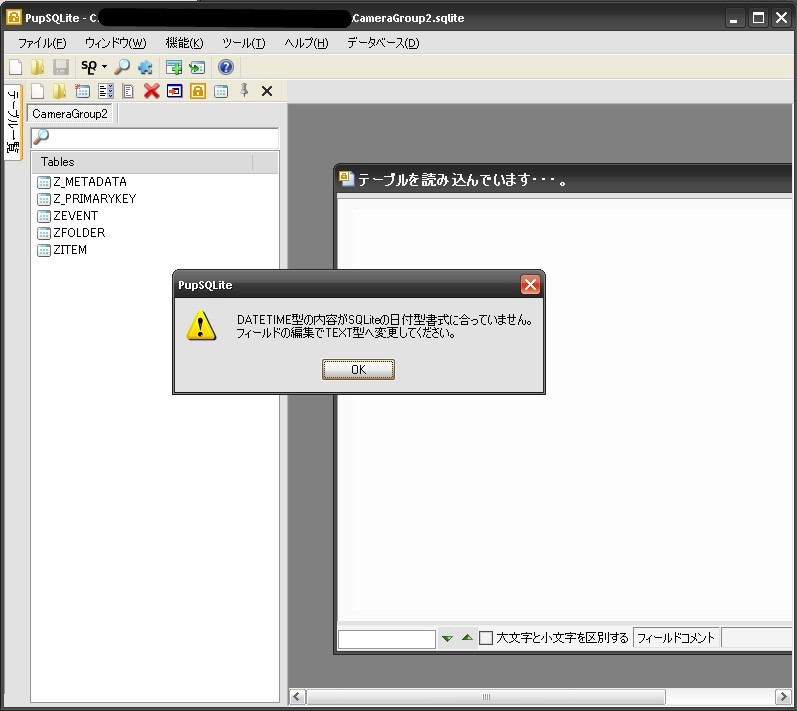Maximize the PupSQLite main window

pos(758,18)
